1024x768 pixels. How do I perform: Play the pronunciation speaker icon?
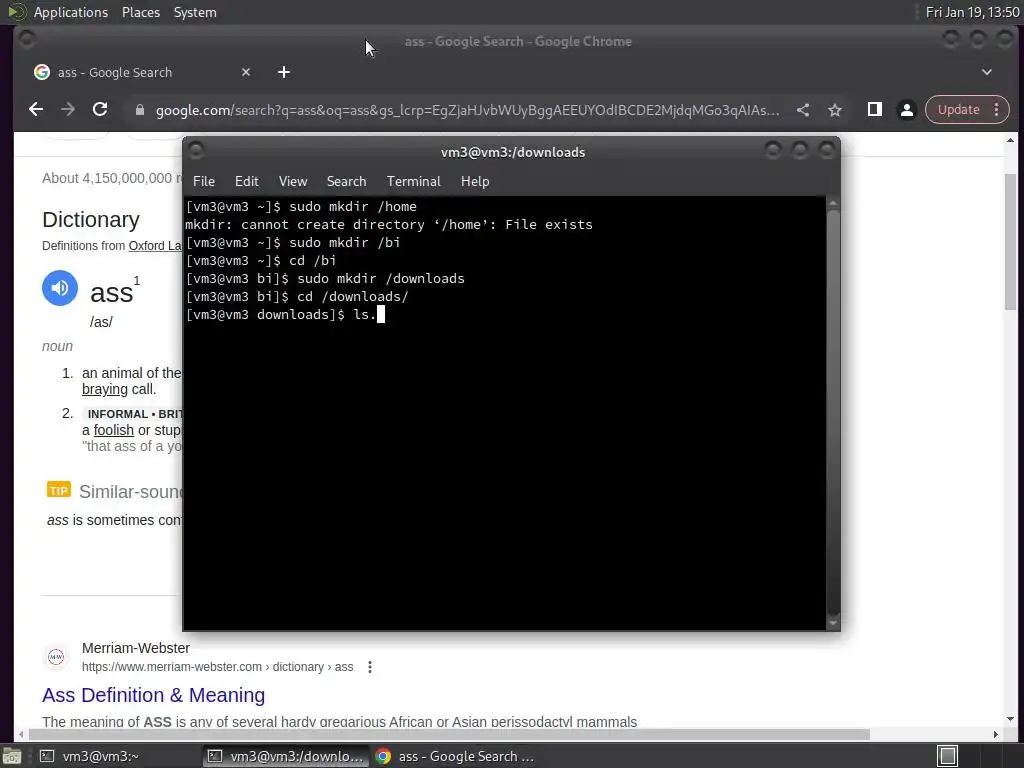coord(60,288)
